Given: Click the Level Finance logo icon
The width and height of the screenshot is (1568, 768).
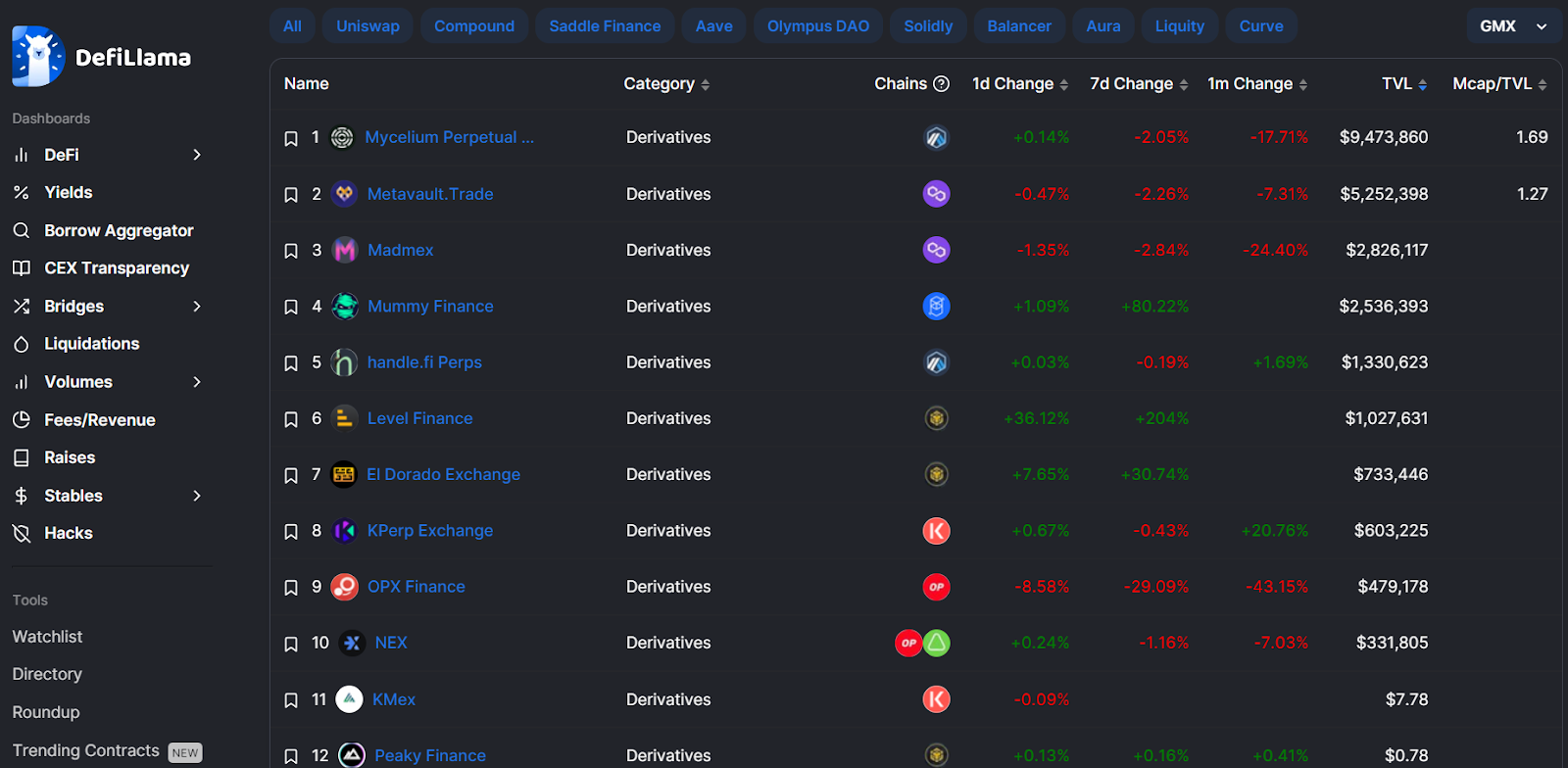Looking at the screenshot, I should point(344,418).
